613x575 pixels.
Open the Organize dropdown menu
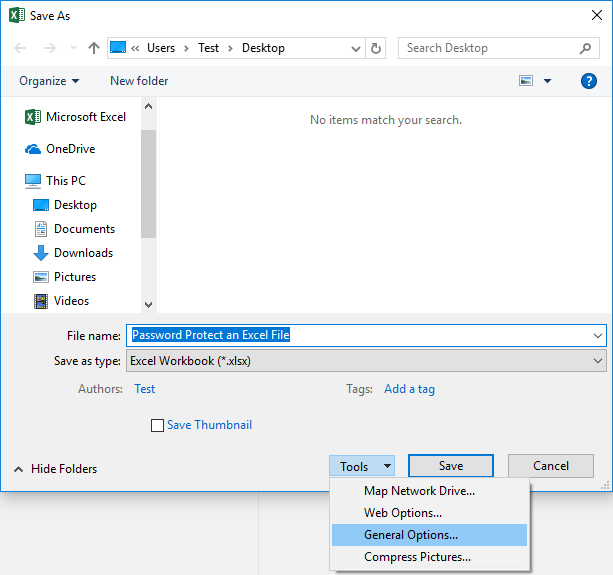(49, 81)
